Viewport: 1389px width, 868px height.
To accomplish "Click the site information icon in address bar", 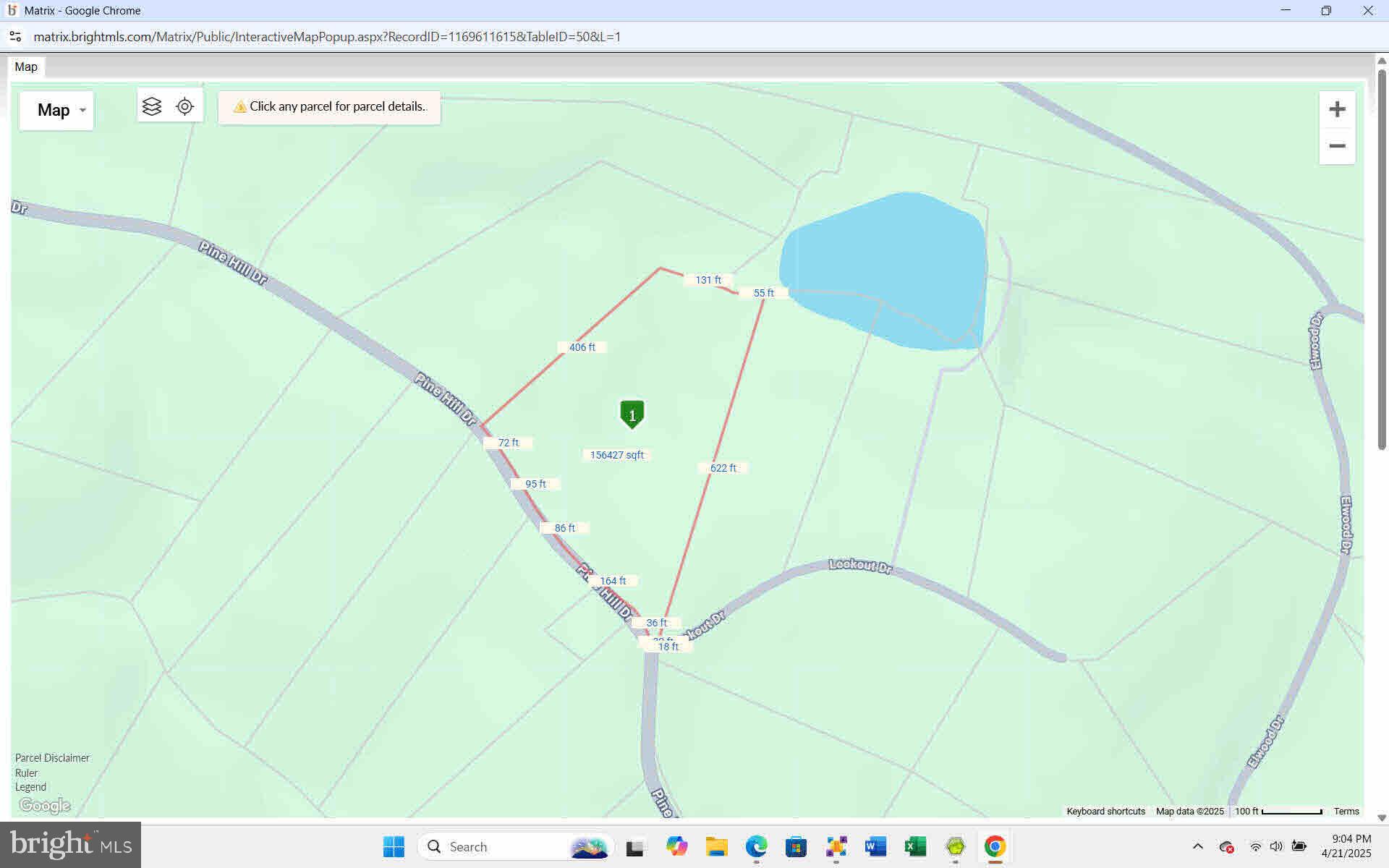I will click(15, 36).
